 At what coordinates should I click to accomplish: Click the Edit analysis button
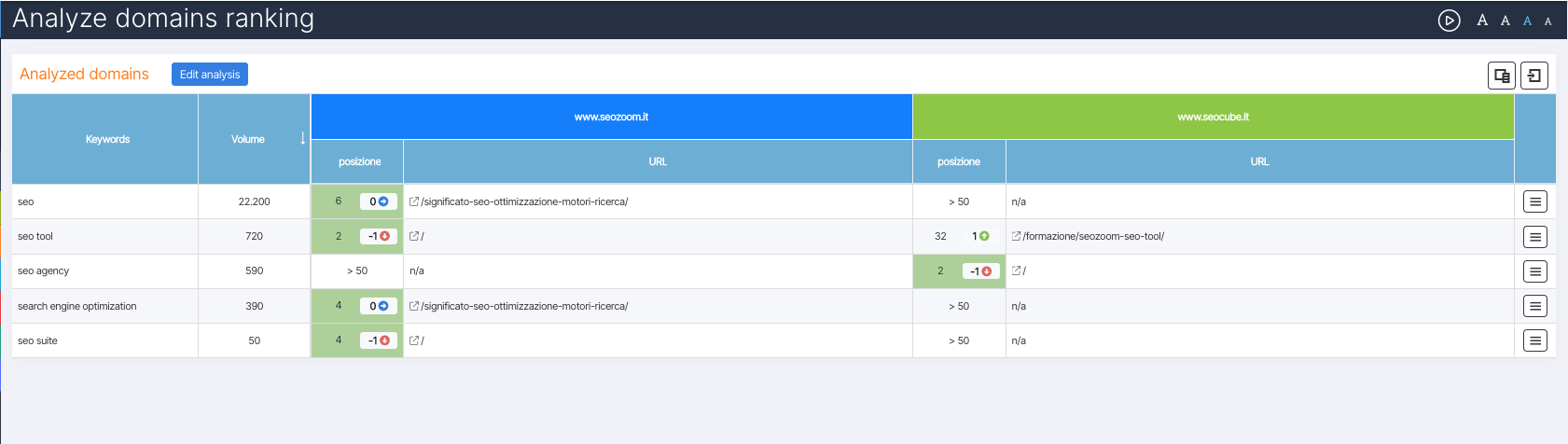tap(210, 75)
